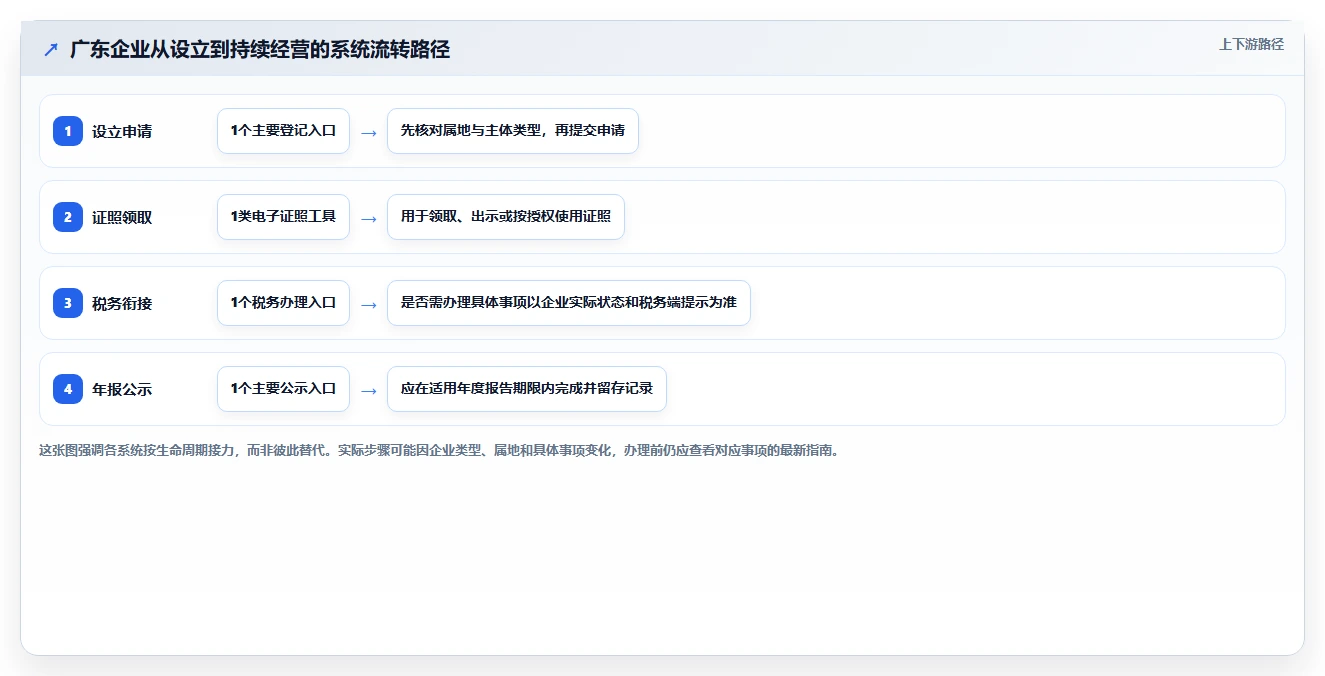
Task: Click the 先核对属地与主体类型，再提交申请 box
Action: click(513, 131)
